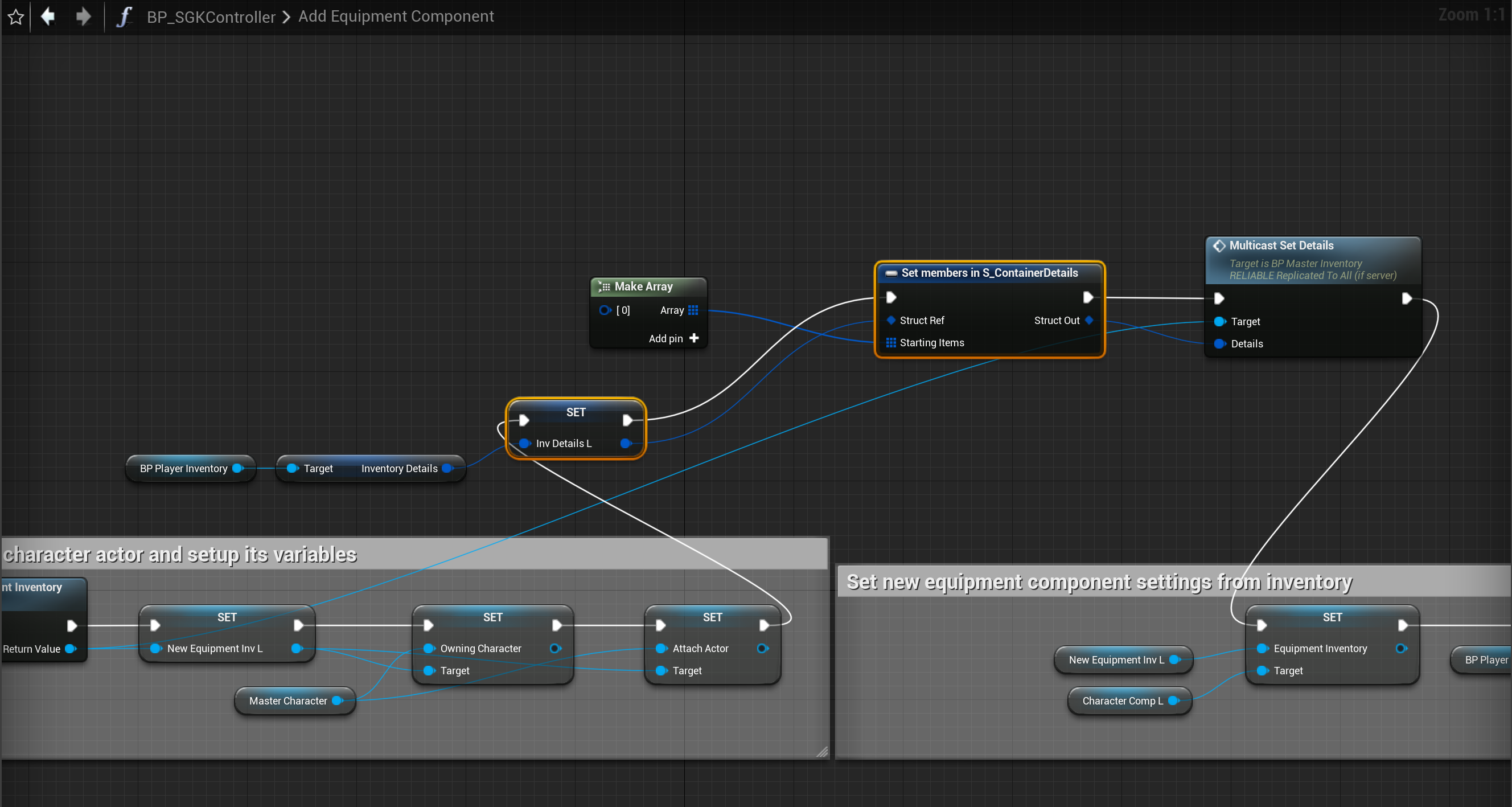Select the Character Comp L variable node
Viewport: 1512px width, 807px height.
coord(1122,701)
